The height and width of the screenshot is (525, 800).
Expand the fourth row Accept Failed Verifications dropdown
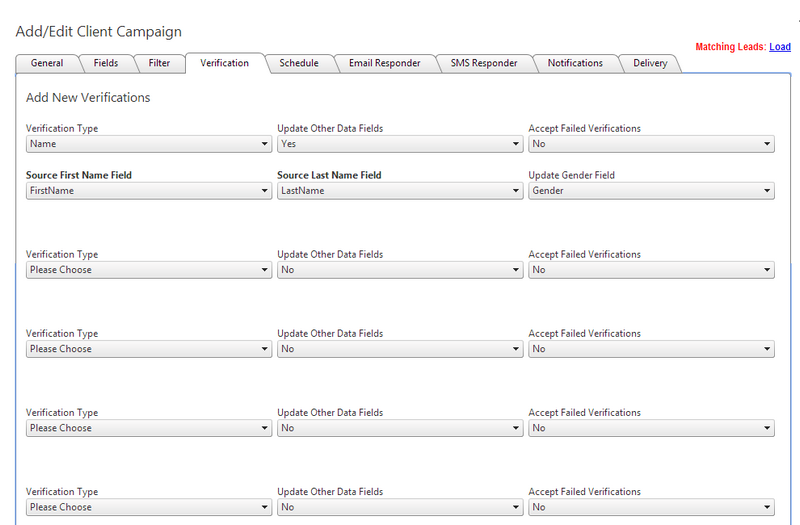point(651,428)
